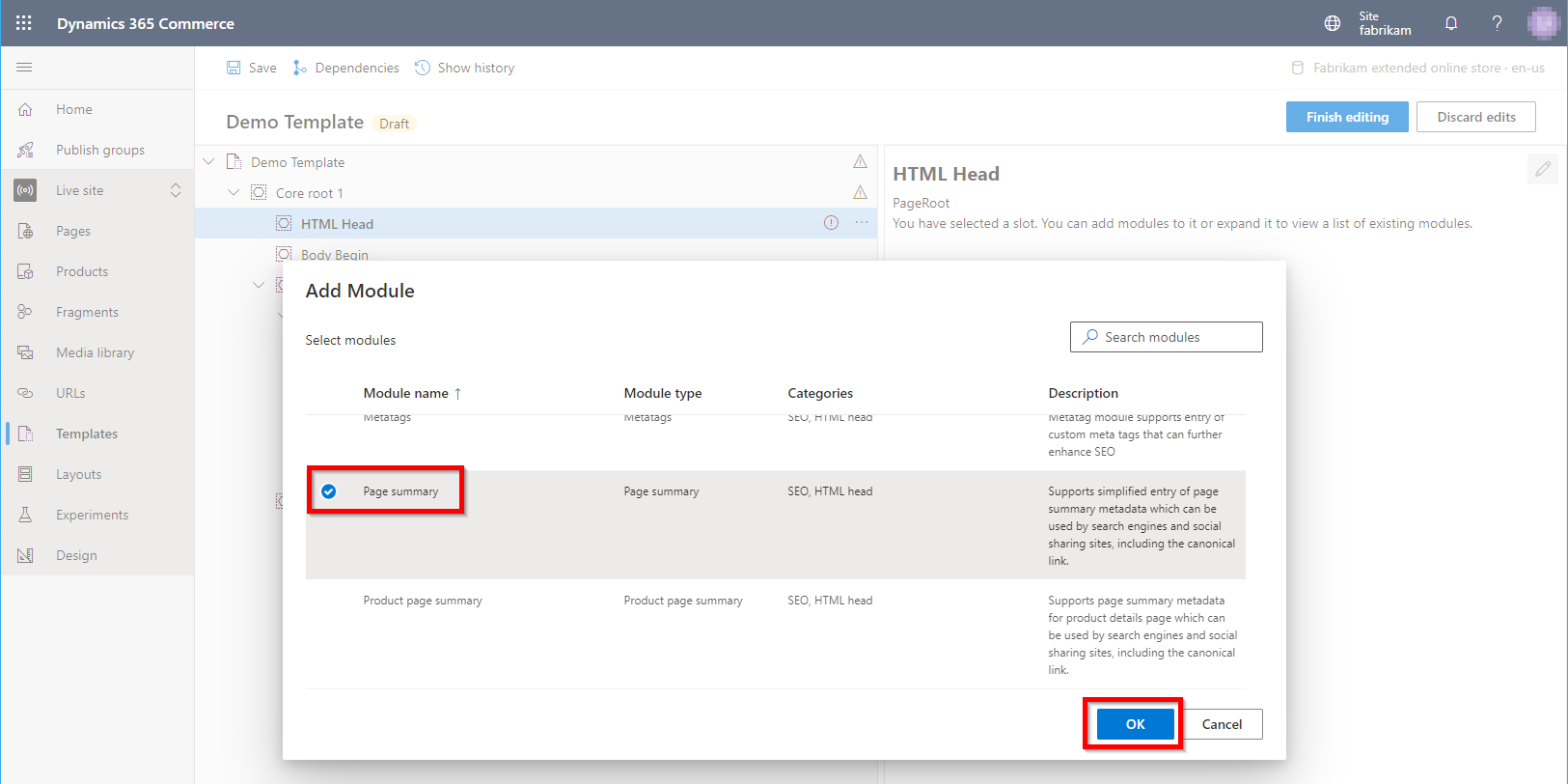Select the HTML Head tree item
This screenshot has height=784, width=1568.
[x=536, y=223]
